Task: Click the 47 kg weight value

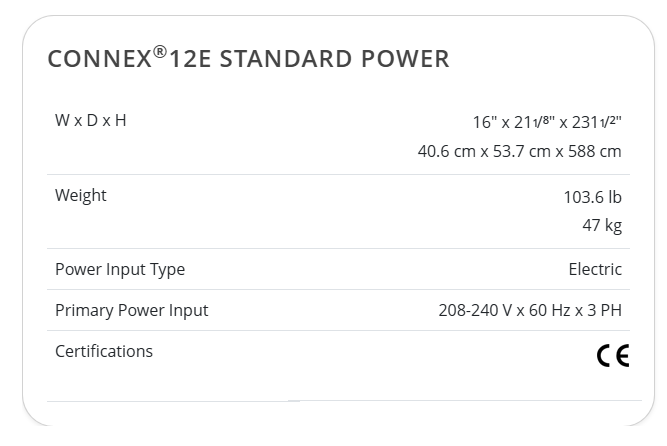Action: click(x=602, y=226)
